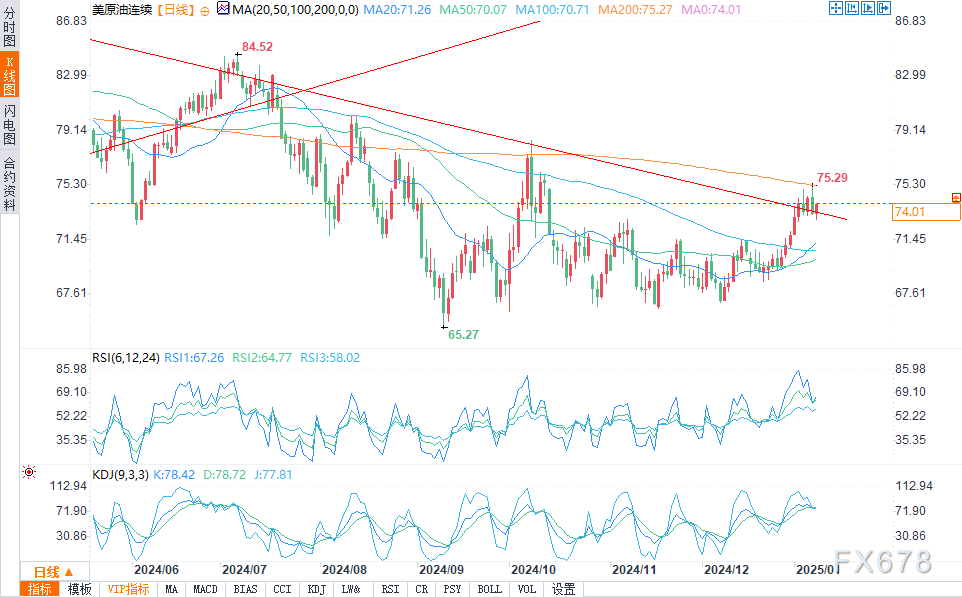Click the MA200:75.27 value
The image size is (962, 597).
pyautogui.click(x=635, y=10)
